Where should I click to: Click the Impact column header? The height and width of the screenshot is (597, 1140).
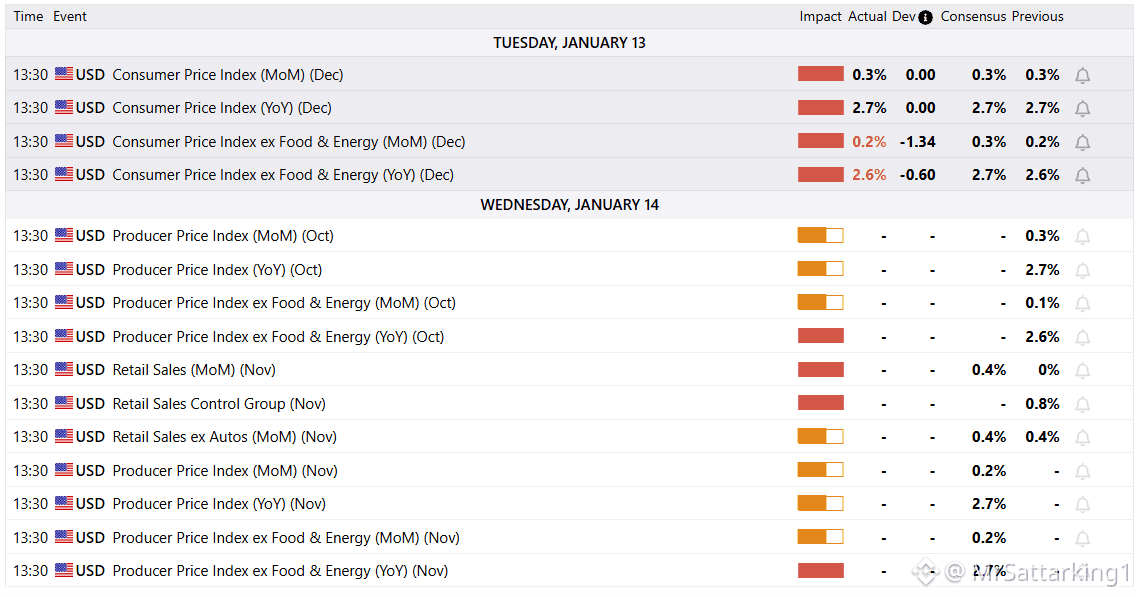[820, 17]
